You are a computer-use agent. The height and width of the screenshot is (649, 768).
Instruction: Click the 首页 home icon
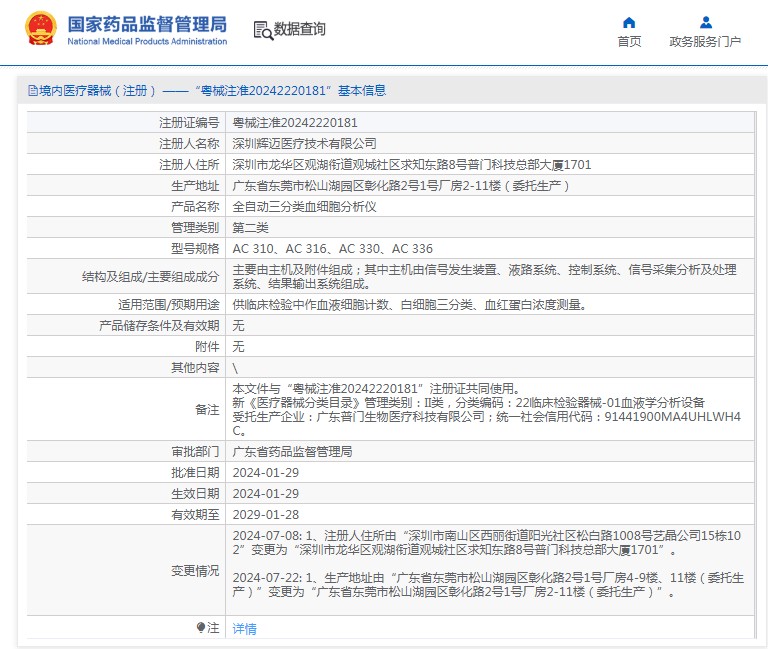(x=629, y=22)
